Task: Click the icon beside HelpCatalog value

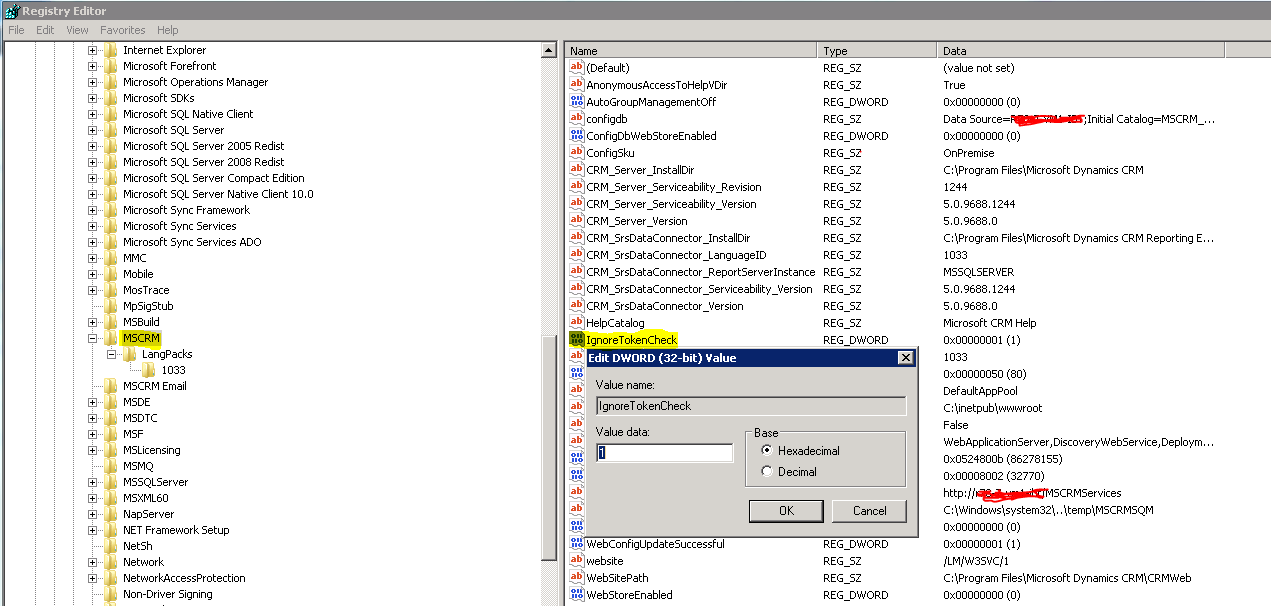Action: click(x=576, y=323)
